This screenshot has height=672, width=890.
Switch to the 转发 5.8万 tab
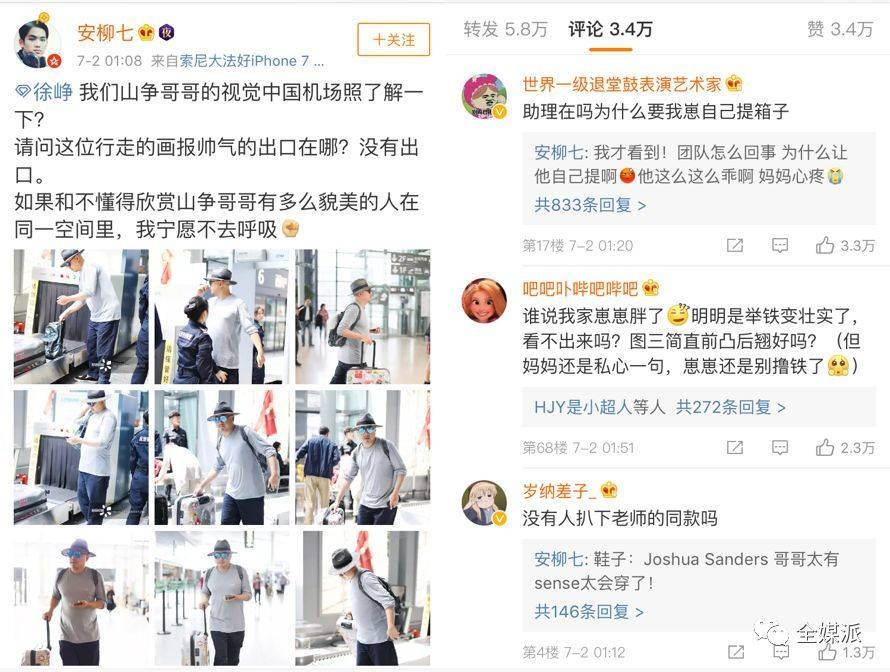[x=505, y=29]
